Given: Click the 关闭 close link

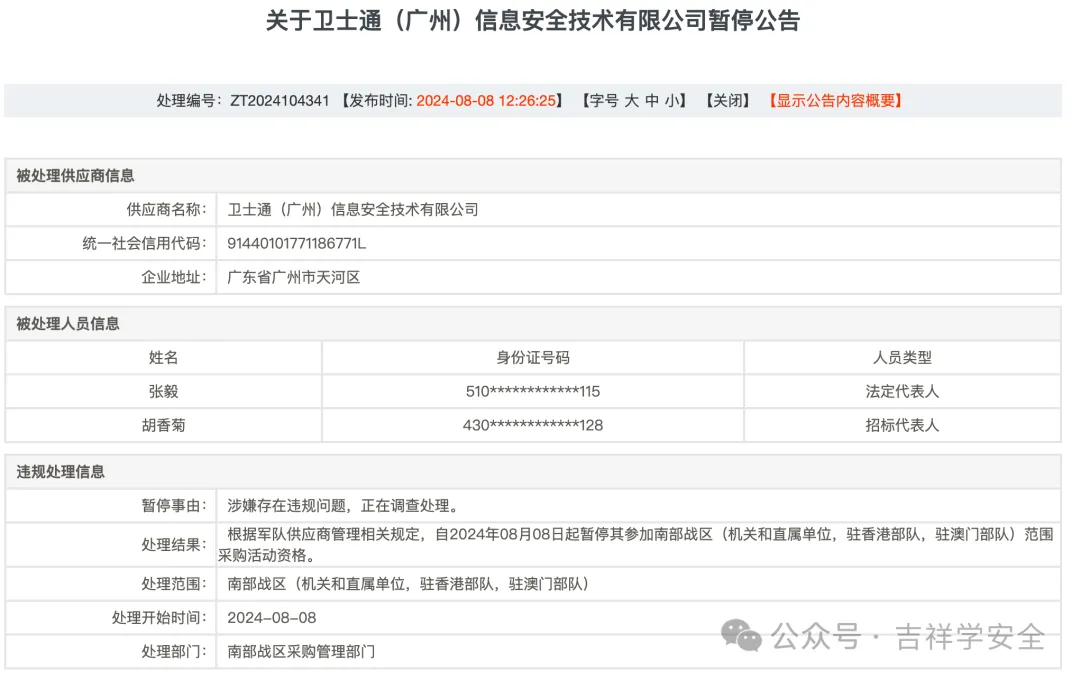Looking at the screenshot, I should point(727,101).
